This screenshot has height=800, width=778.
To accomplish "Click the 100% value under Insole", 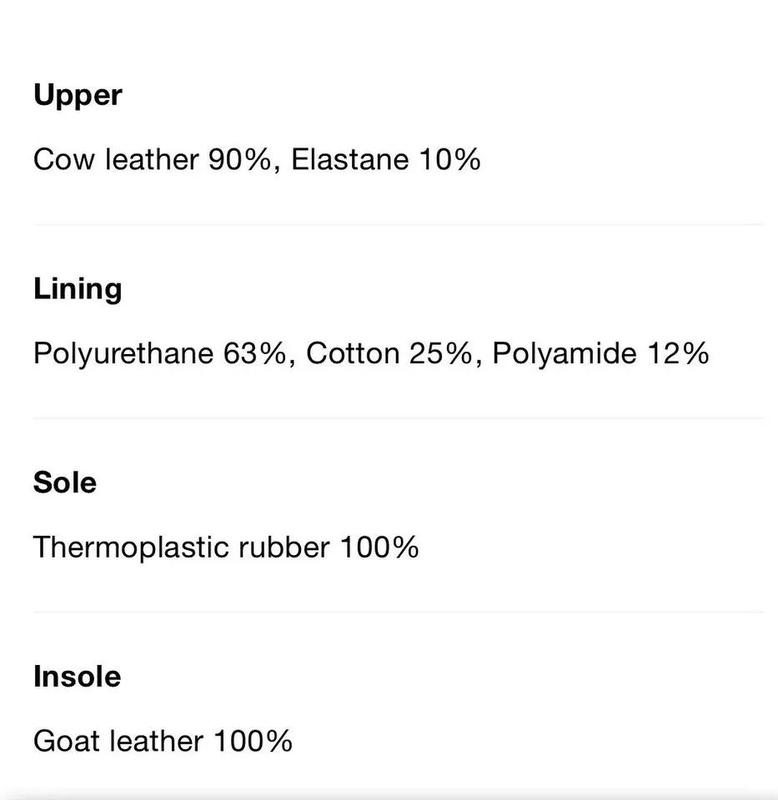I will (253, 741).
